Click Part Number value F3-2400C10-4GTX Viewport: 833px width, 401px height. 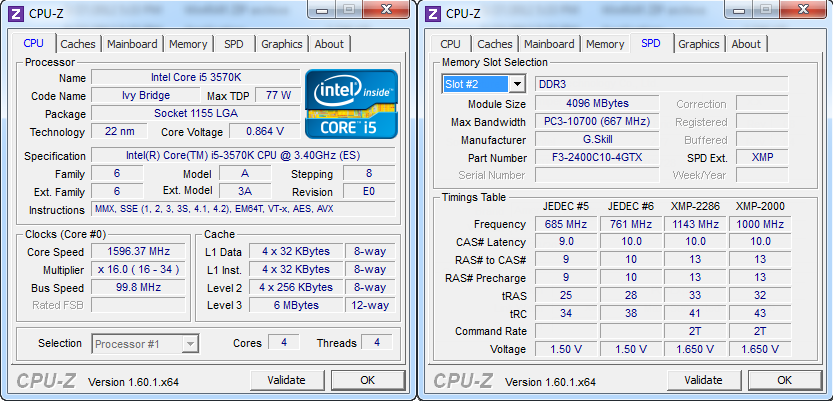pos(597,158)
